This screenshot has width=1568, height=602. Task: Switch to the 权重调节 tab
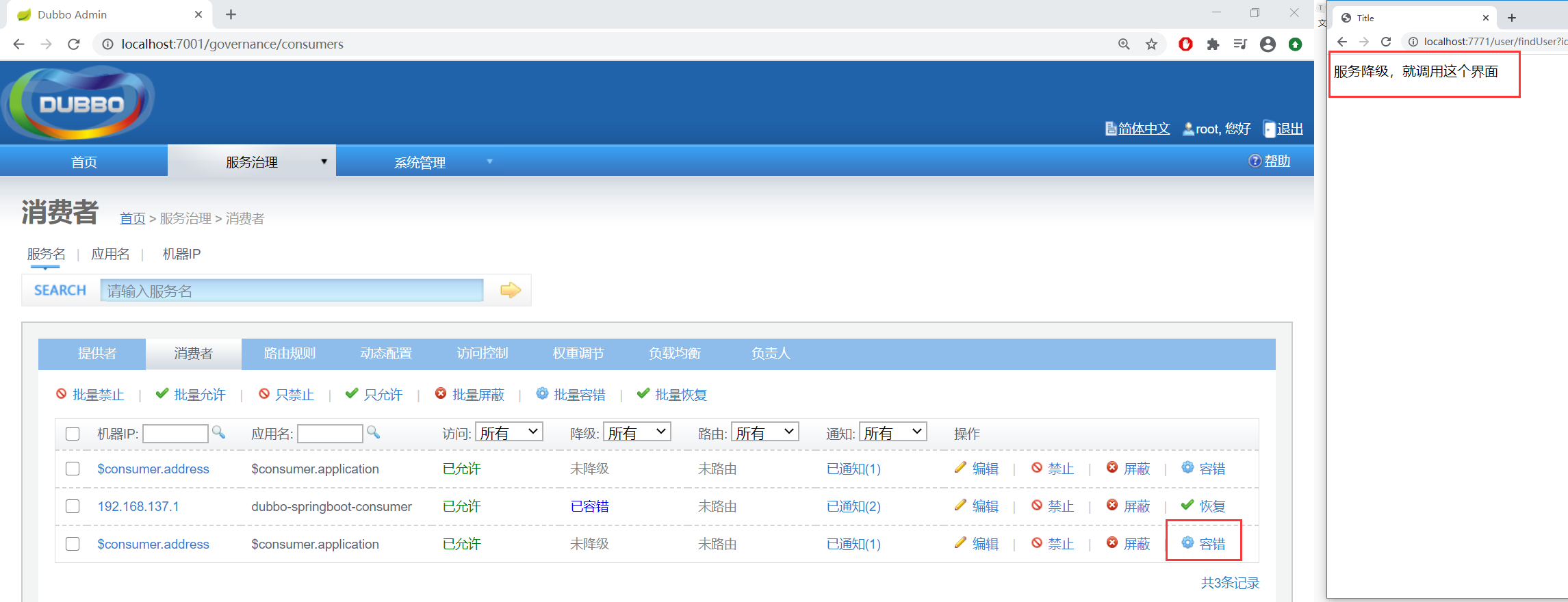point(578,353)
